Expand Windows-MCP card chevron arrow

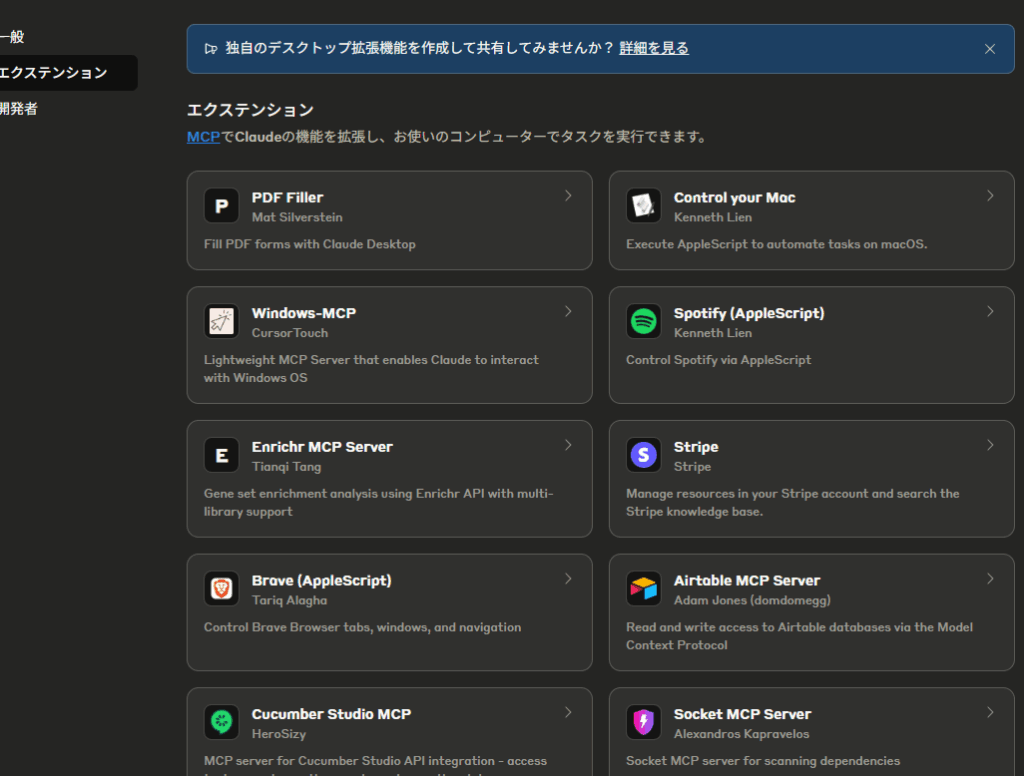point(568,312)
